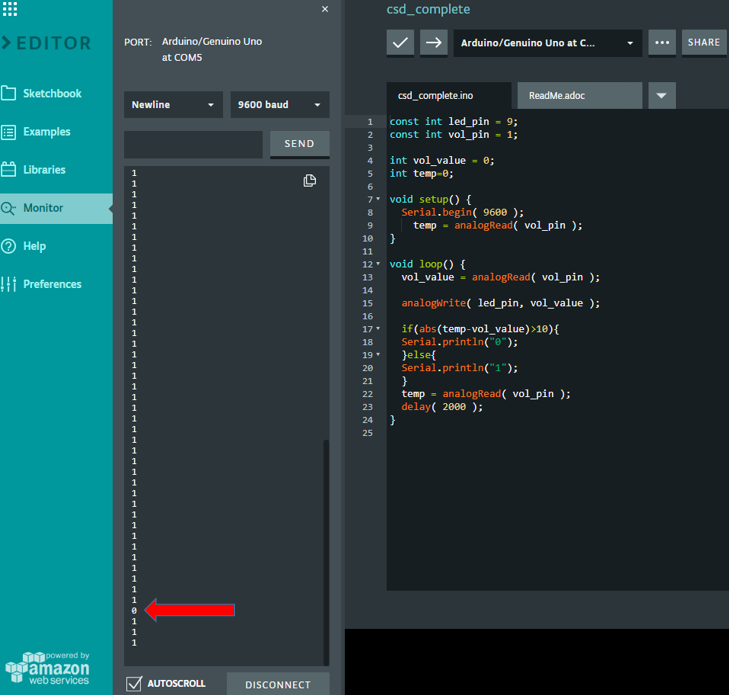Click the Amazon Web Services logo
This screenshot has height=695, width=729.
(47, 668)
